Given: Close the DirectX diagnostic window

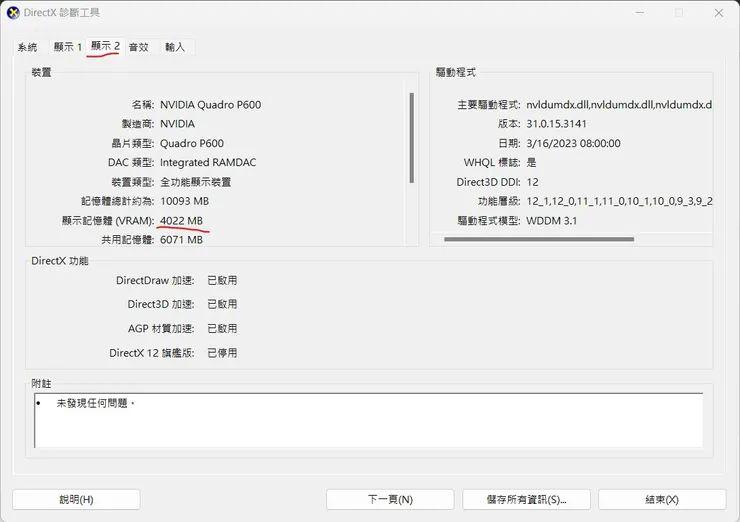Looking at the screenshot, I should click(719, 13).
